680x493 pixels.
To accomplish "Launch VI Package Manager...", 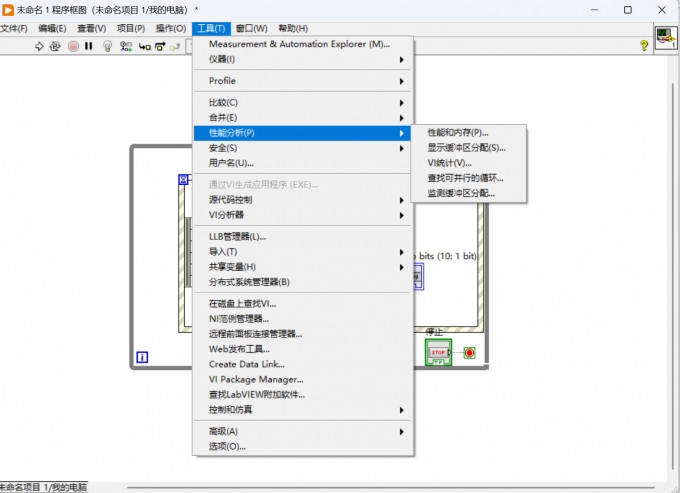I will (303, 380).
